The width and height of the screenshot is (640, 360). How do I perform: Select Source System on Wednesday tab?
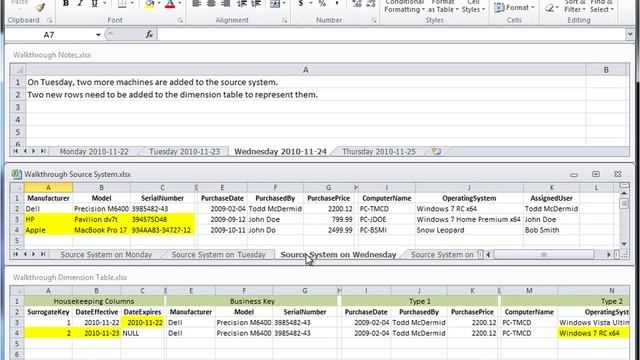click(338, 255)
